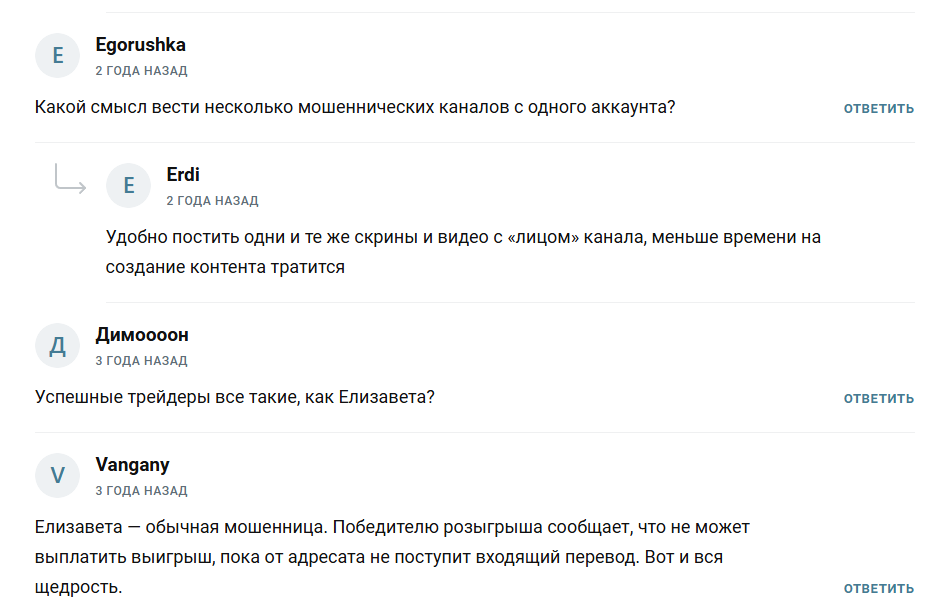Click the timestamp under Erdi's name

coord(212,201)
